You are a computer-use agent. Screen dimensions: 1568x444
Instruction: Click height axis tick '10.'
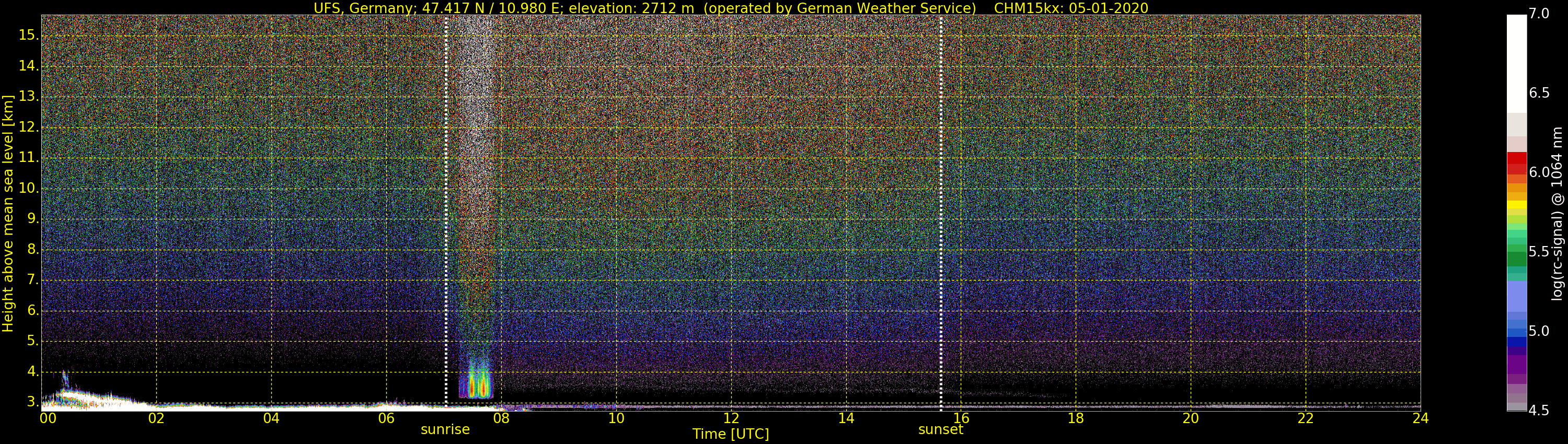click(x=29, y=189)
